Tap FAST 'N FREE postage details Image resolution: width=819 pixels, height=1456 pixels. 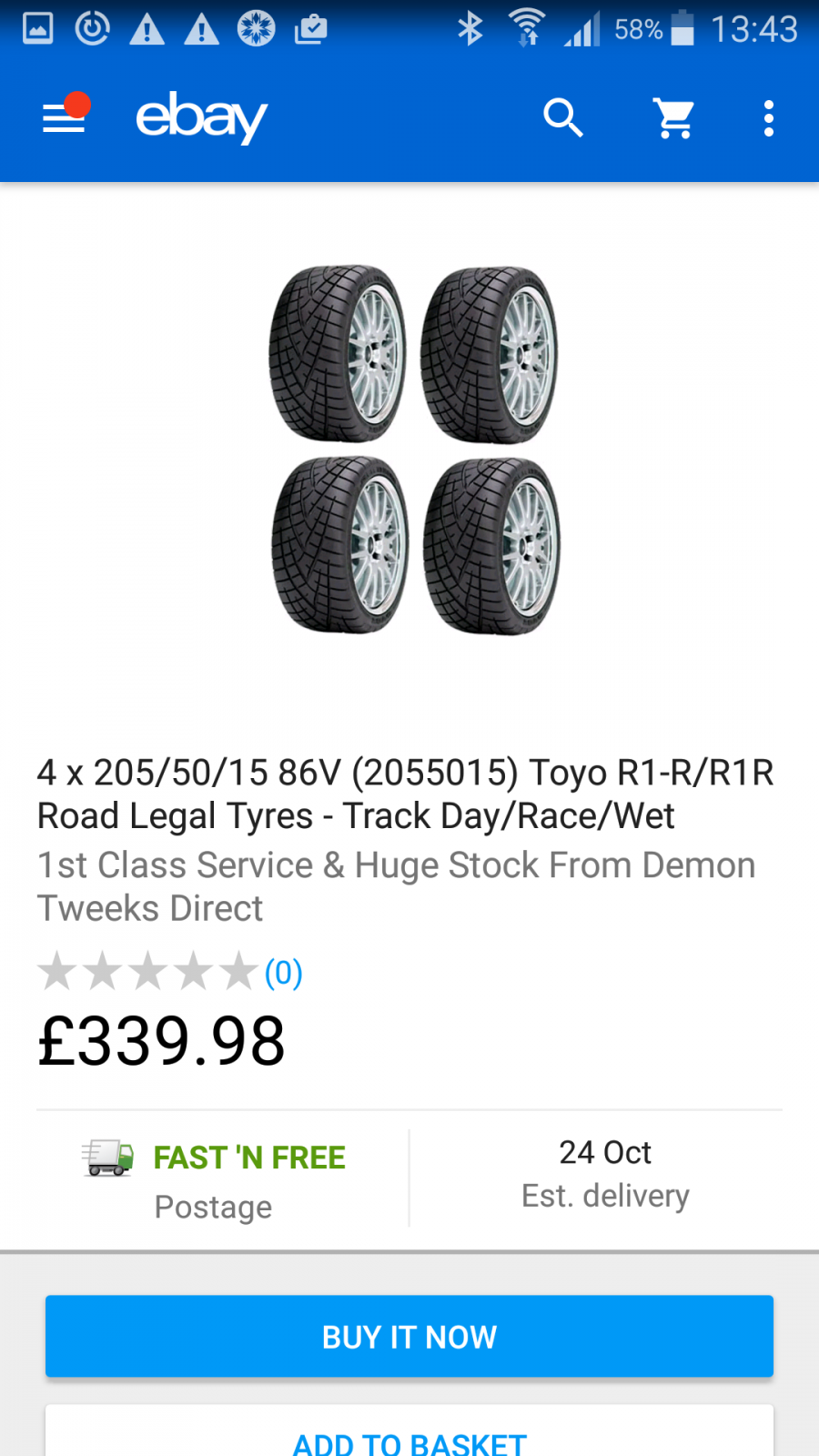pos(248,1158)
